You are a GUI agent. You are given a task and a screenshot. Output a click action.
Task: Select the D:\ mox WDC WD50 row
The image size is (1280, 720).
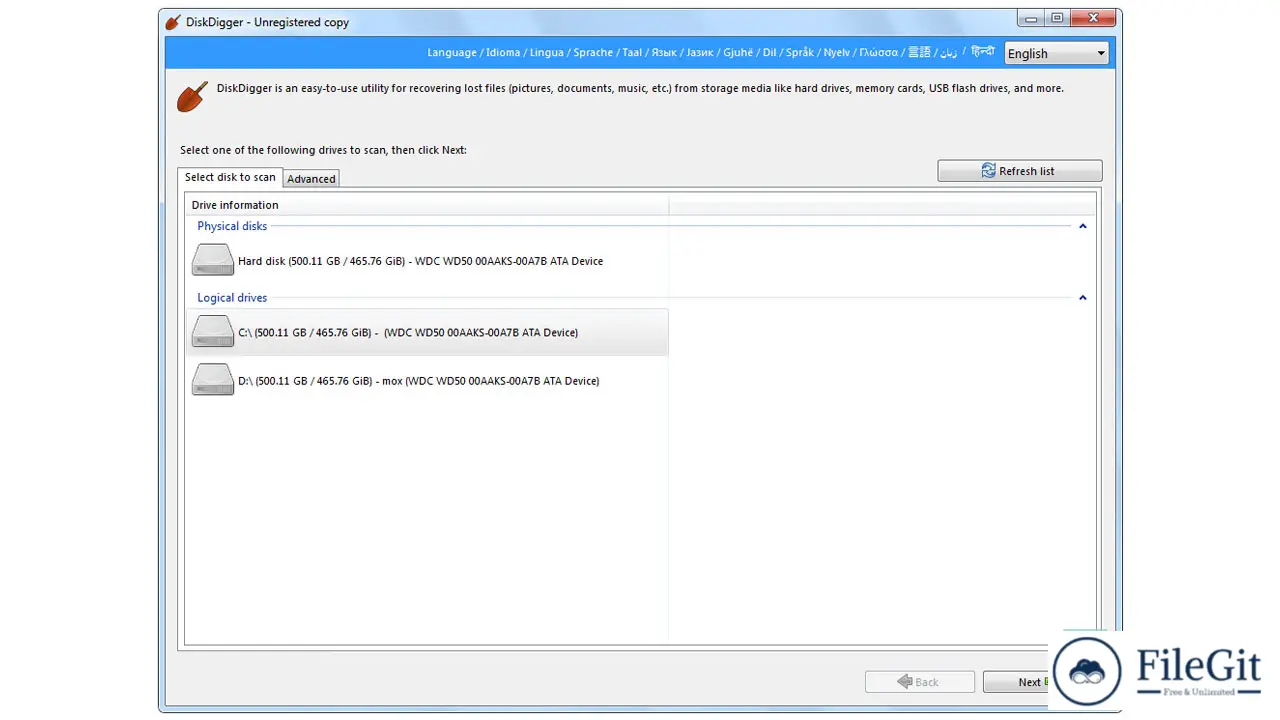pos(427,381)
